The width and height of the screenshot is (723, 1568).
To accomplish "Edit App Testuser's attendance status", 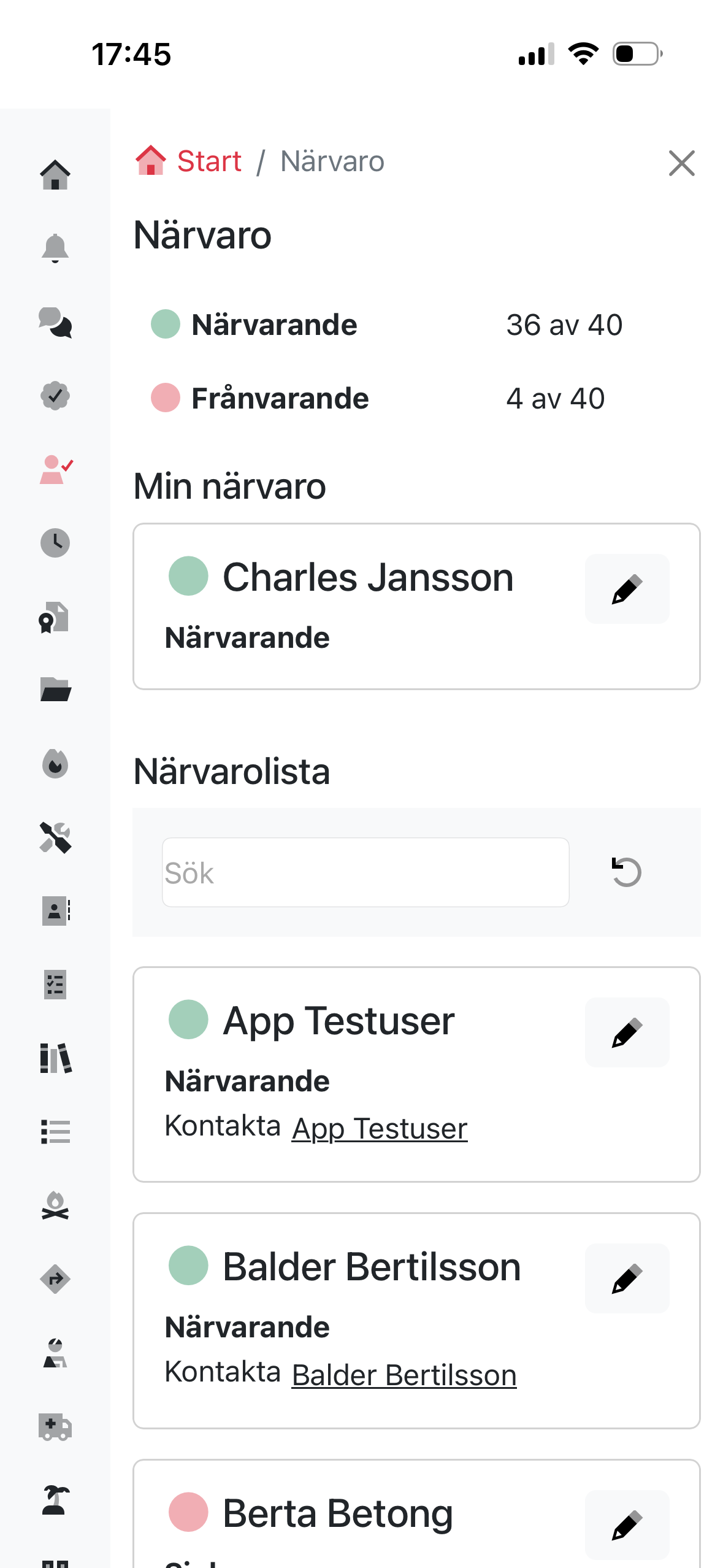I will [x=627, y=1032].
